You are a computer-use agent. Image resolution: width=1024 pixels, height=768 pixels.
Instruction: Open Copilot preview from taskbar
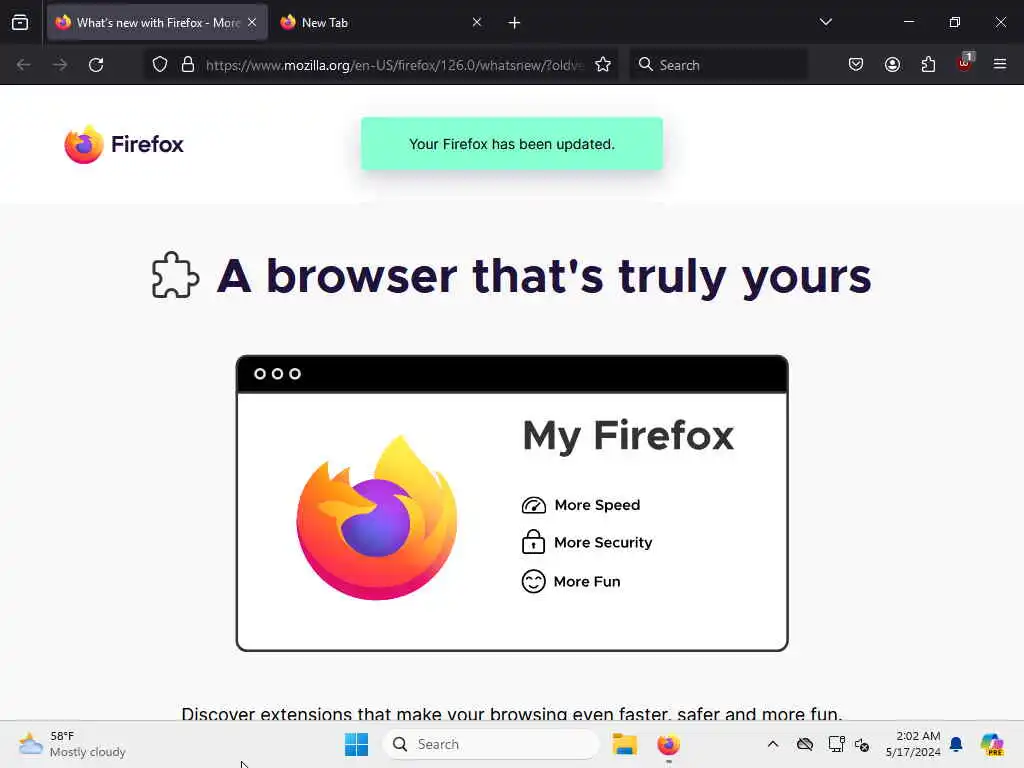tap(992, 744)
